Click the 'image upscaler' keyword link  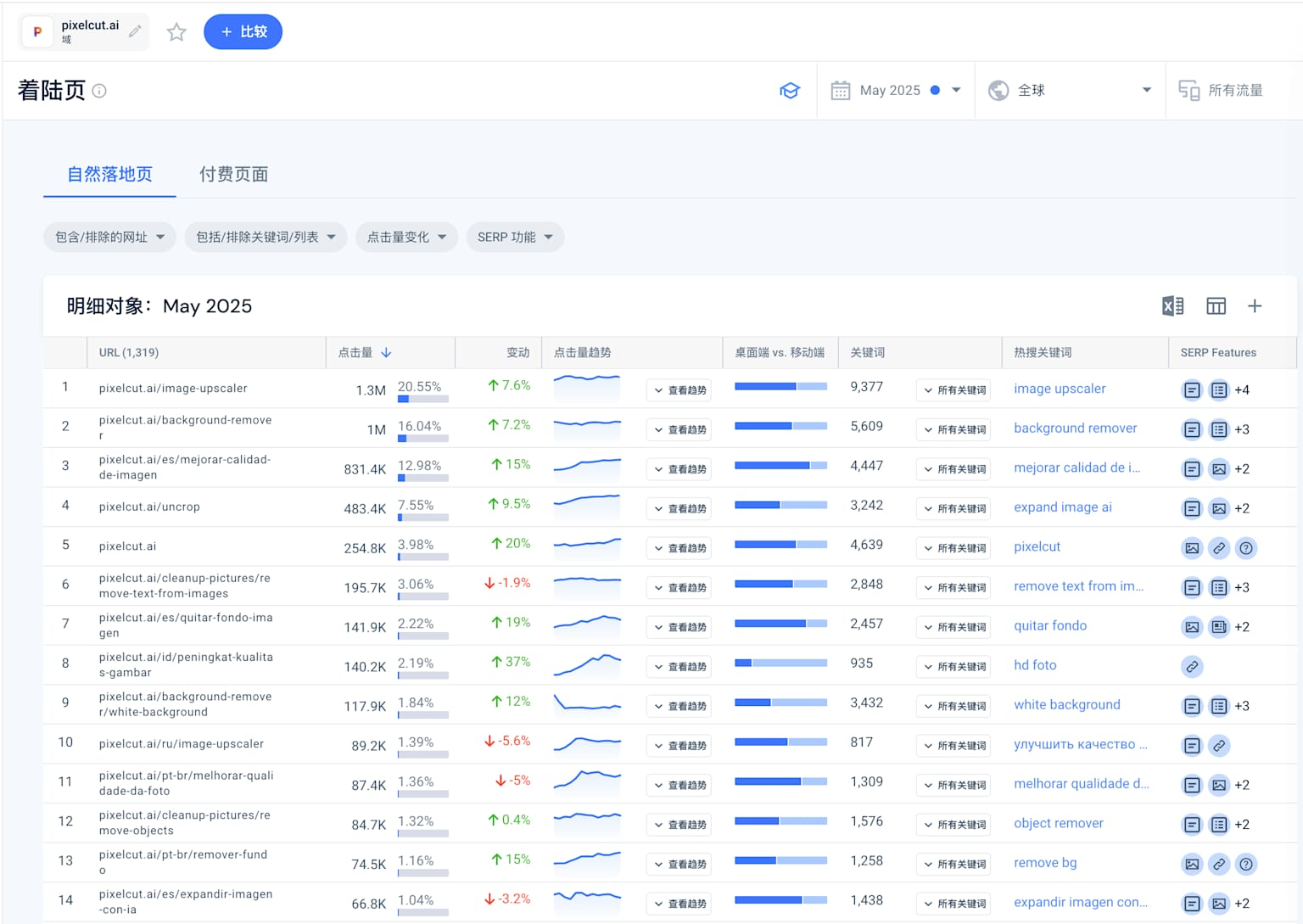click(x=1060, y=389)
